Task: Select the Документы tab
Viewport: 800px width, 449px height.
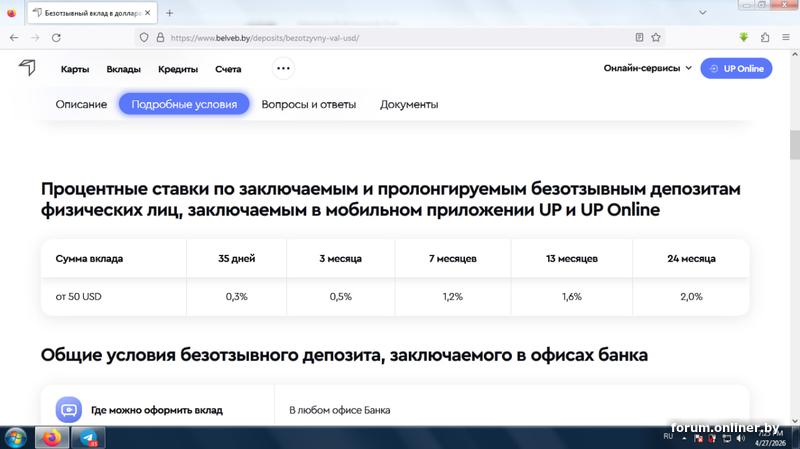Action: 409,104
